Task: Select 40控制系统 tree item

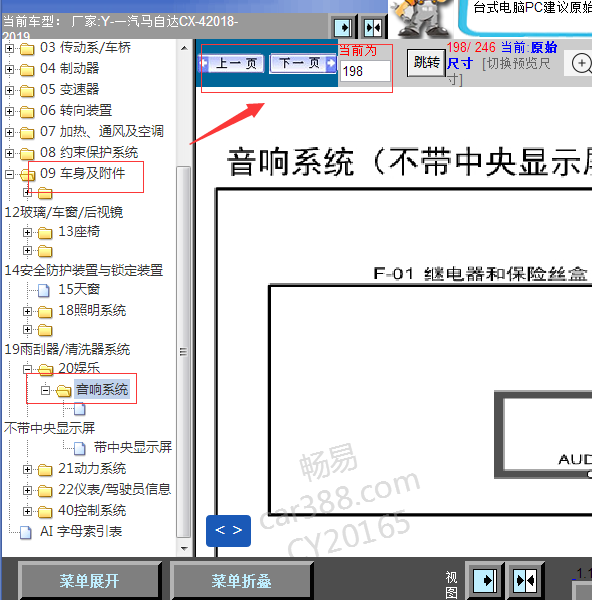Action: (x=92, y=510)
